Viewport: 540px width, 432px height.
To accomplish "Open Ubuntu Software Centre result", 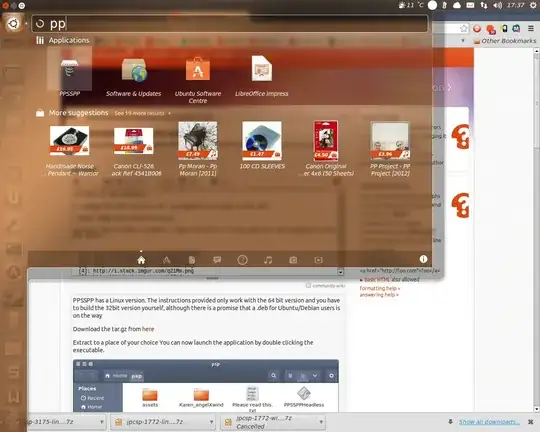I will (198, 80).
